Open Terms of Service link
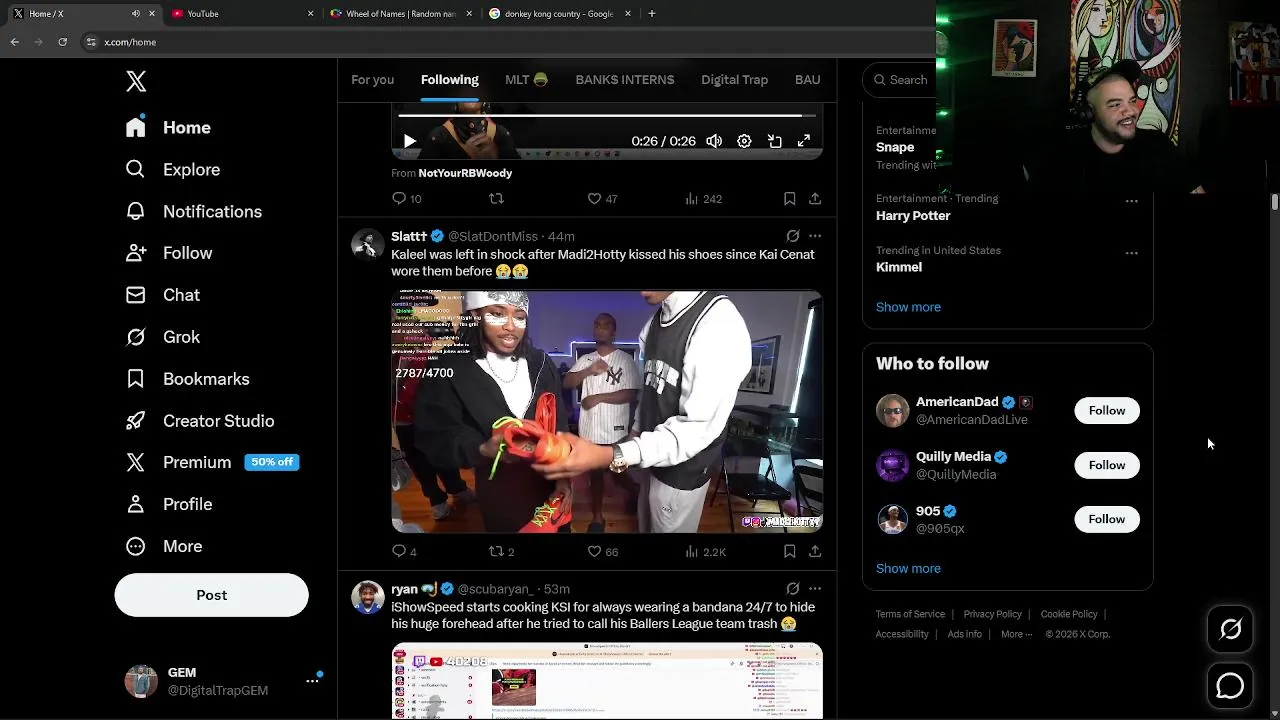 click(910, 614)
